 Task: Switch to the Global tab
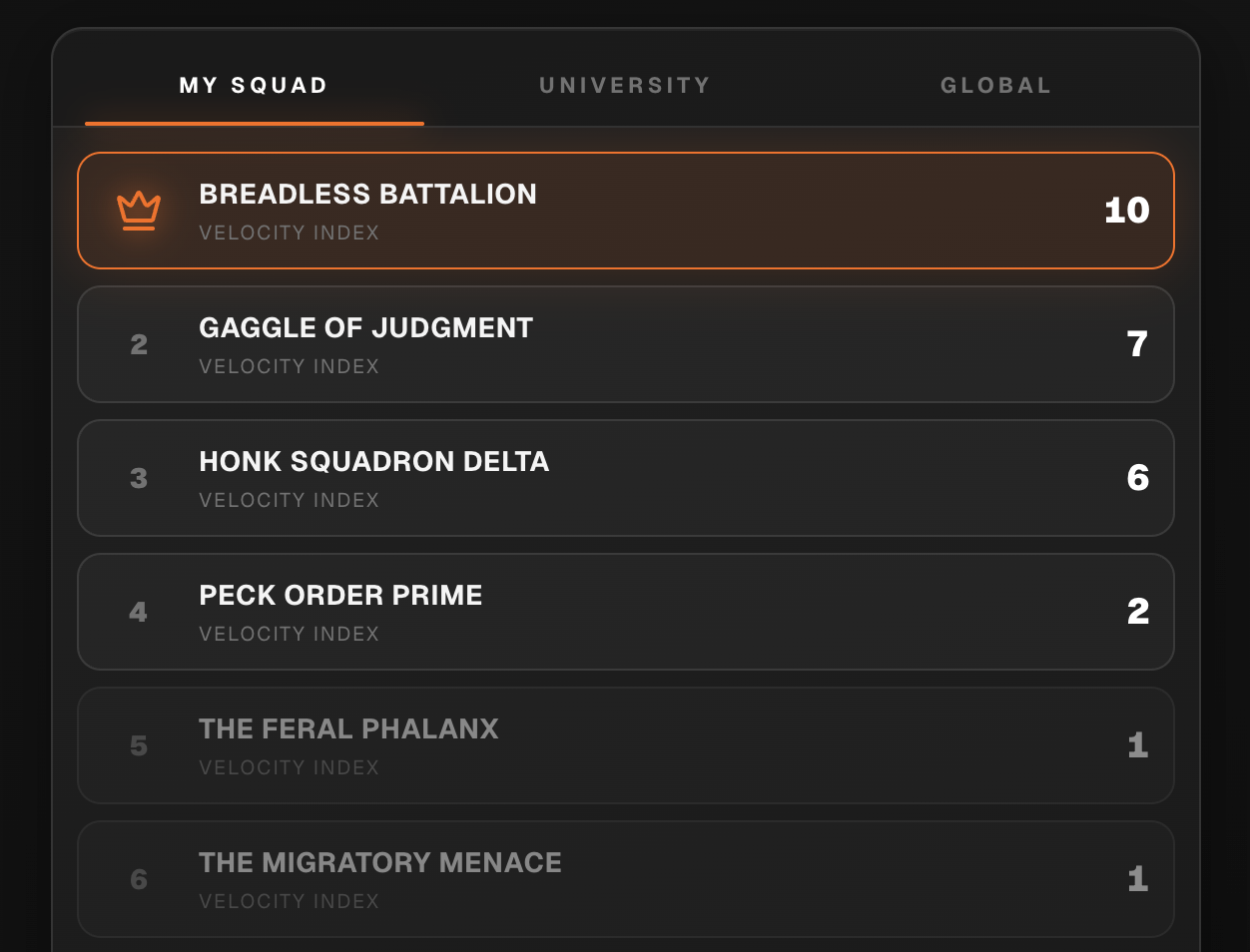point(995,86)
